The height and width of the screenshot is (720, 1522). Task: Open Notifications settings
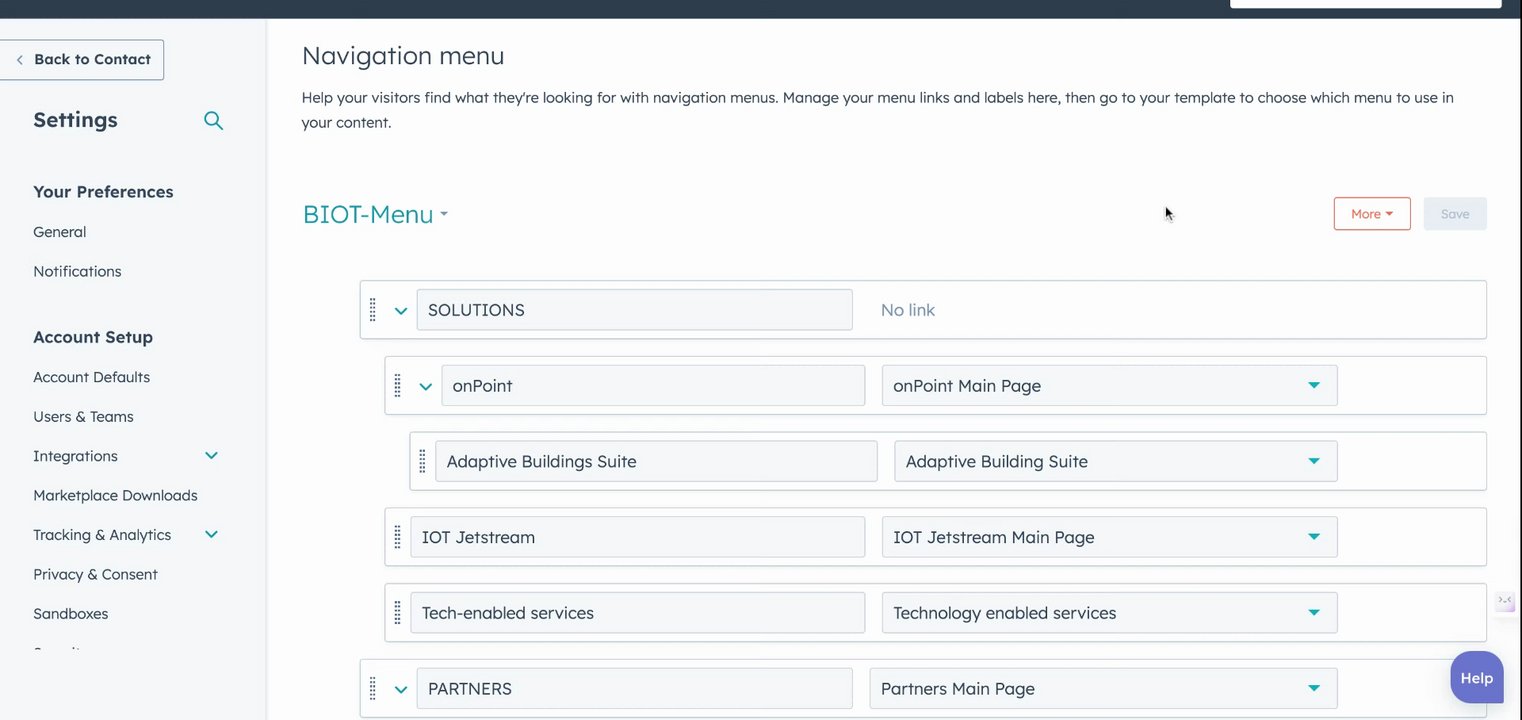pyautogui.click(x=77, y=271)
